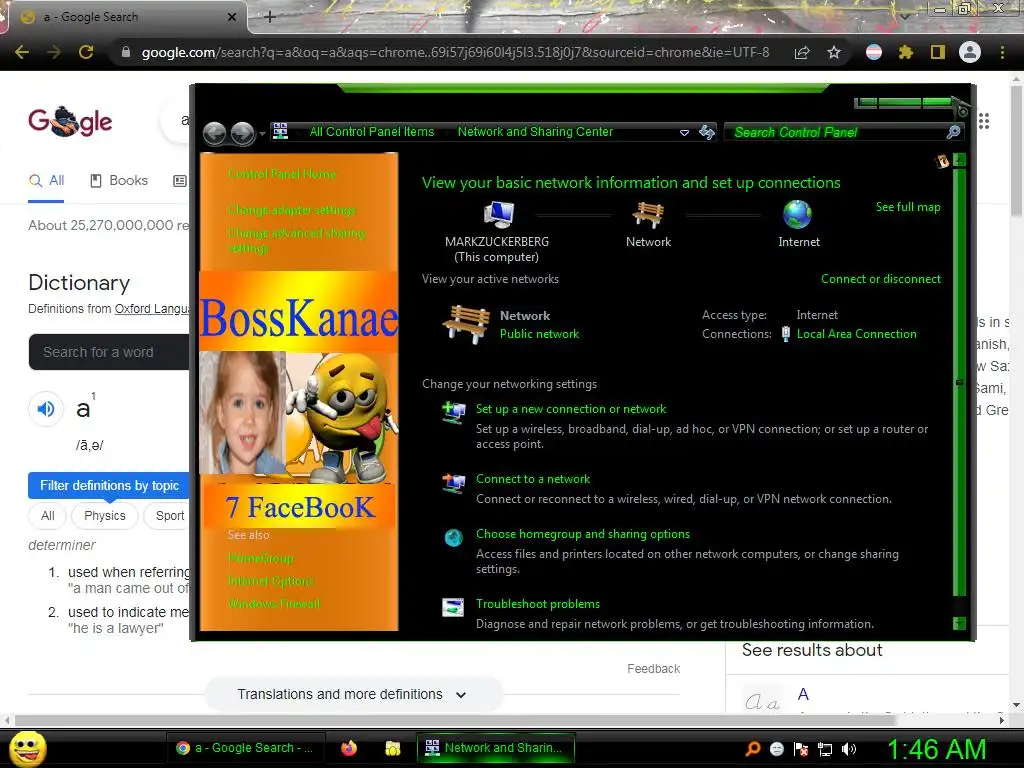
Task: Click the homegroup globe icon
Action: click(x=453, y=537)
